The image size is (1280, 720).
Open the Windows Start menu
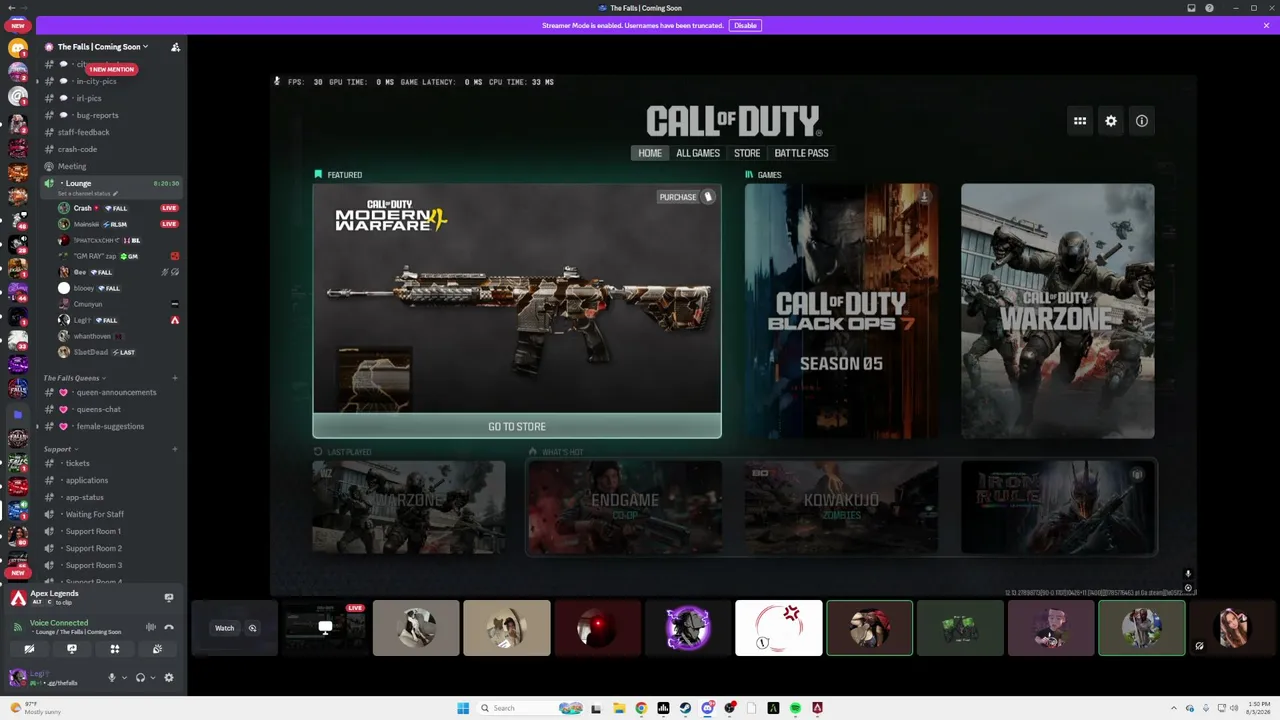tap(463, 708)
